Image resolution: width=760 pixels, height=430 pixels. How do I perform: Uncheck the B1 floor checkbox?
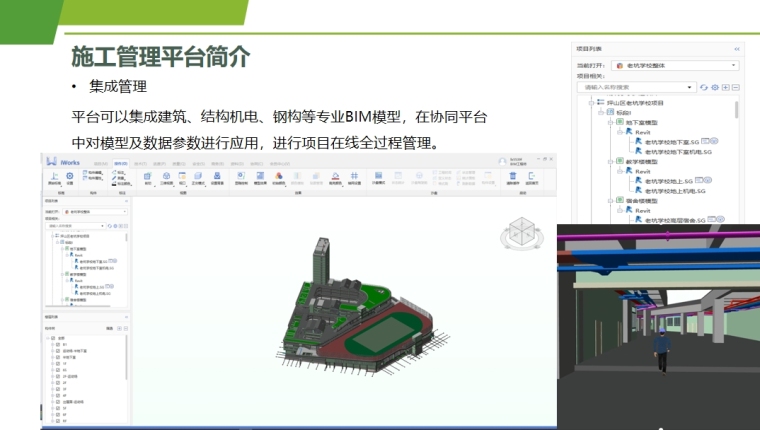point(58,345)
